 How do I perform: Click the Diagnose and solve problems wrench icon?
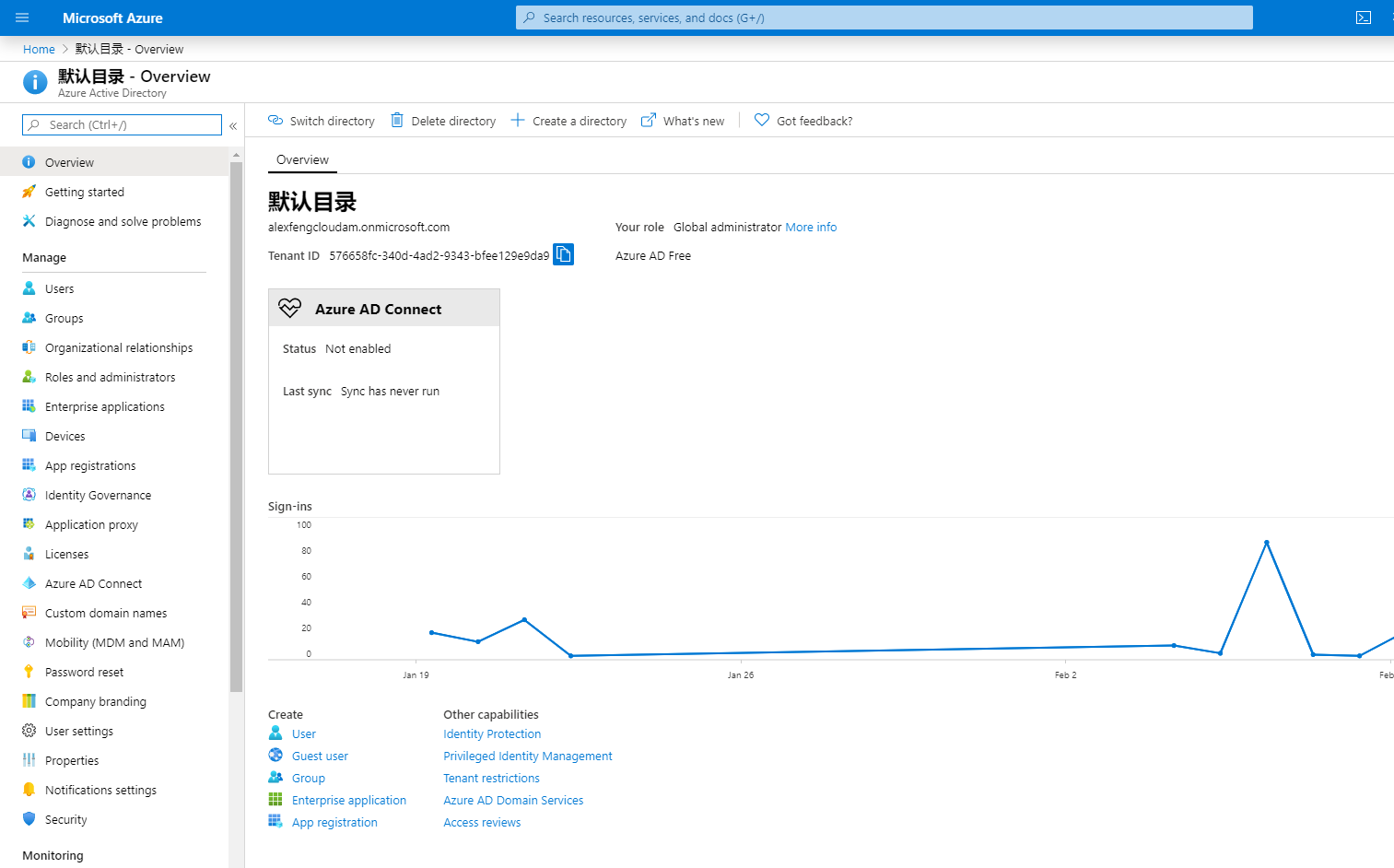pyautogui.click(x=29, y=221)
